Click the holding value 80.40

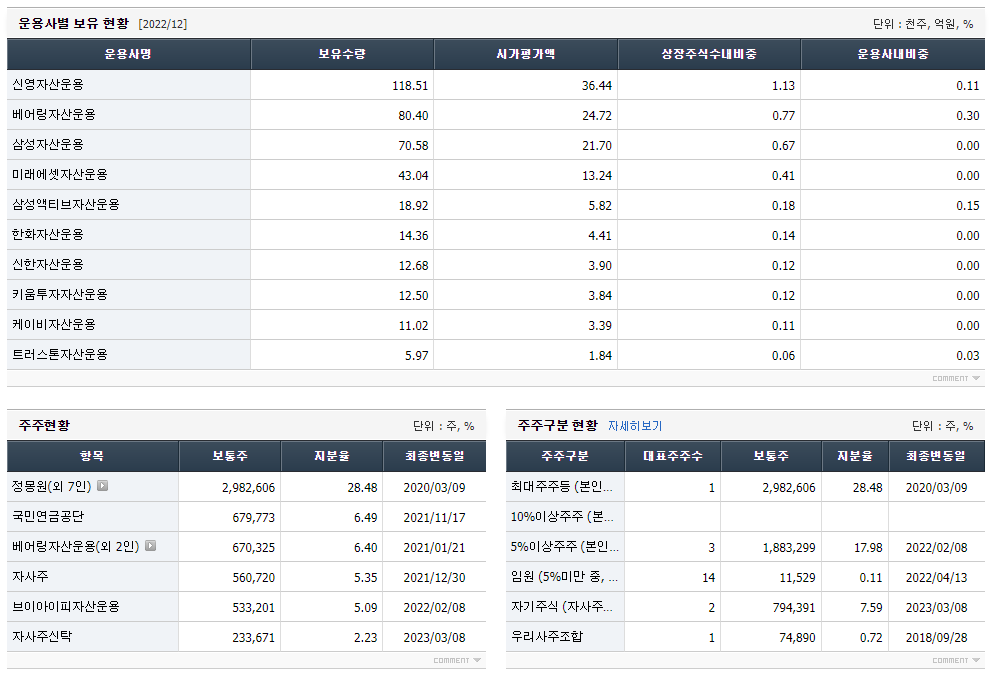413,115
